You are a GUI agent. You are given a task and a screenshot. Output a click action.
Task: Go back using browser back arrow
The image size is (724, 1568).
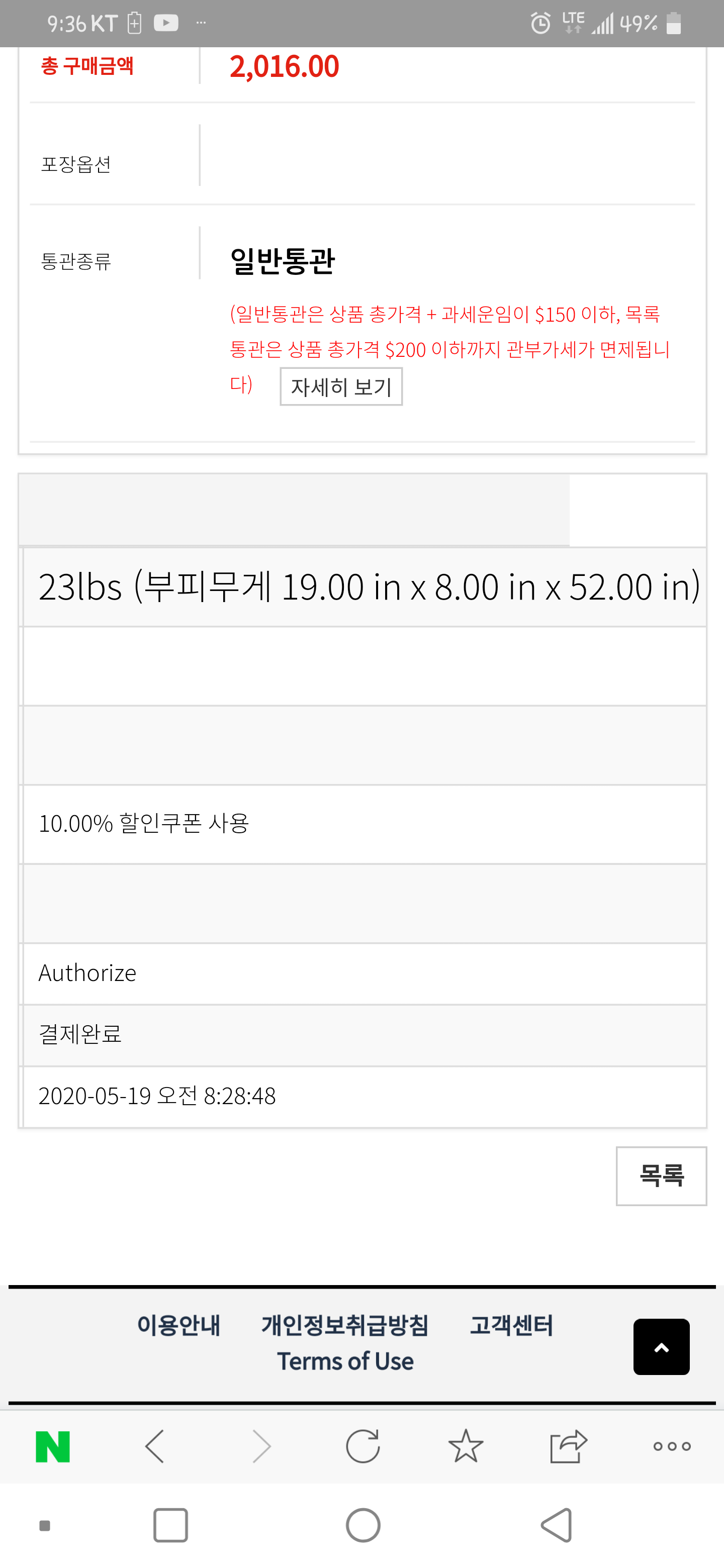(x=155, y=1446)
